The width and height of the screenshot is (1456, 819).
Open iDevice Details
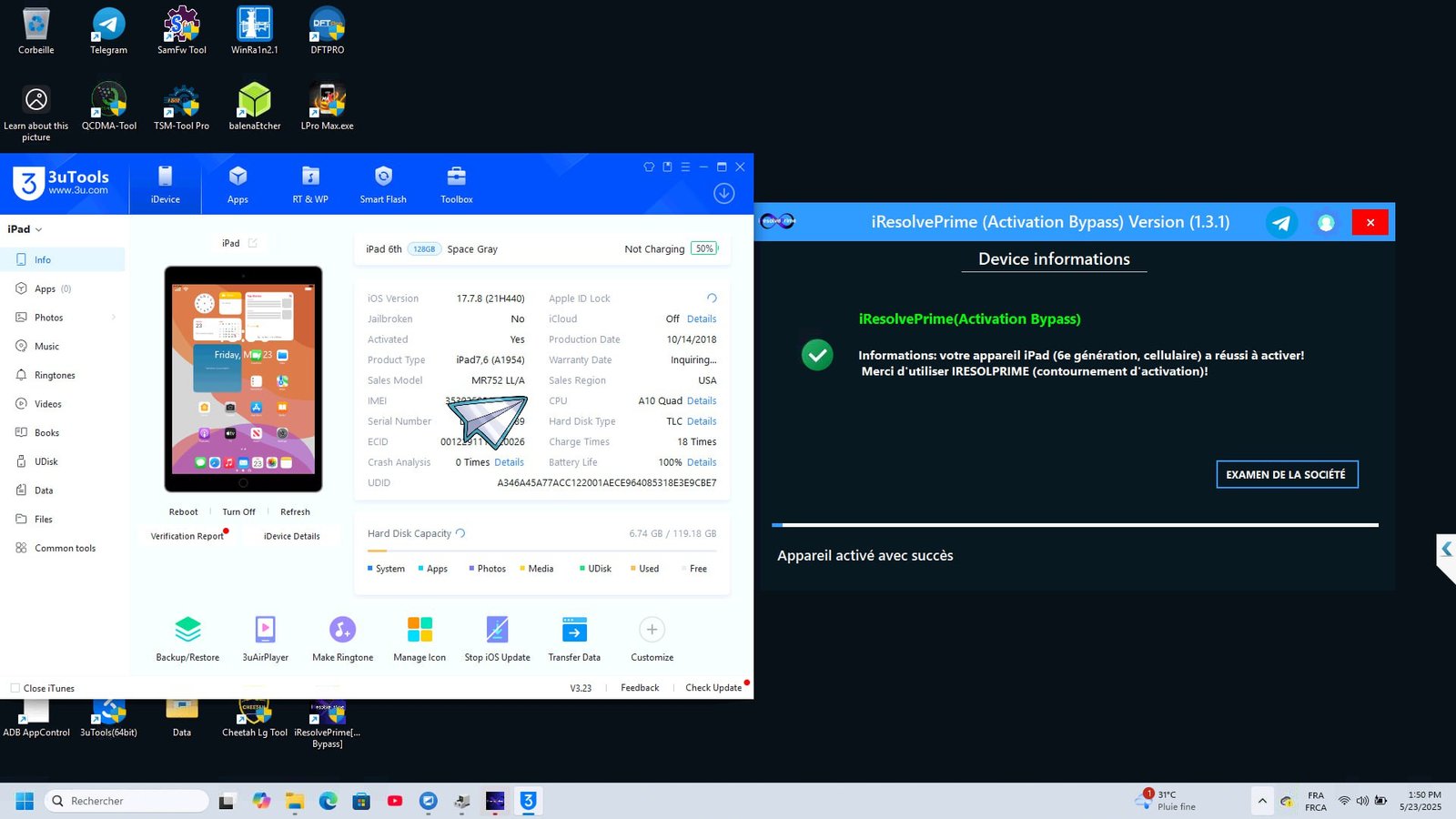point(291,536)
